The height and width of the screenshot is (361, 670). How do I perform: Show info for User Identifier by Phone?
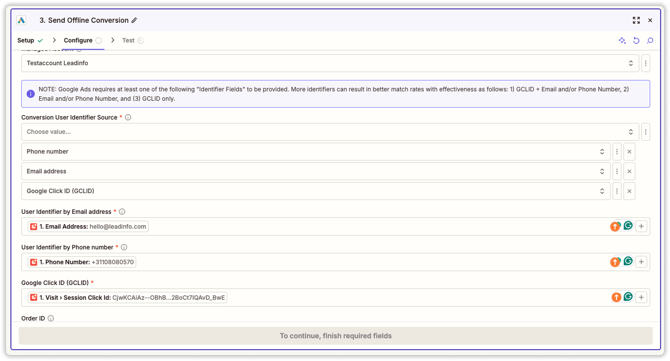[x=124, y=247]
